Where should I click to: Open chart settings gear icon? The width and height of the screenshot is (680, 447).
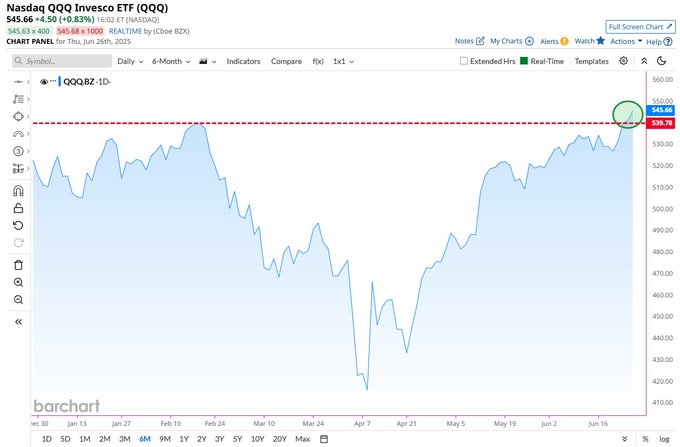(623, 61)
